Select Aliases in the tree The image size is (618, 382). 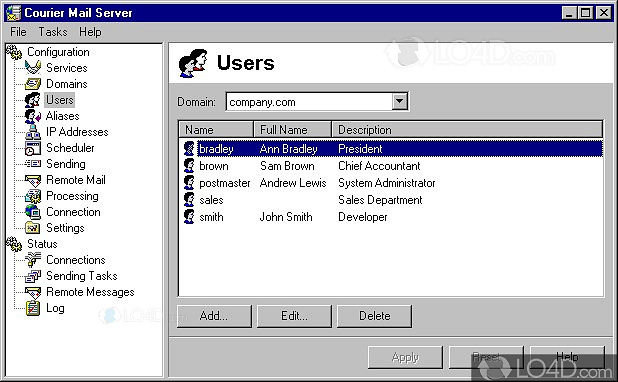pyautogui.click(x=63, y=116)
